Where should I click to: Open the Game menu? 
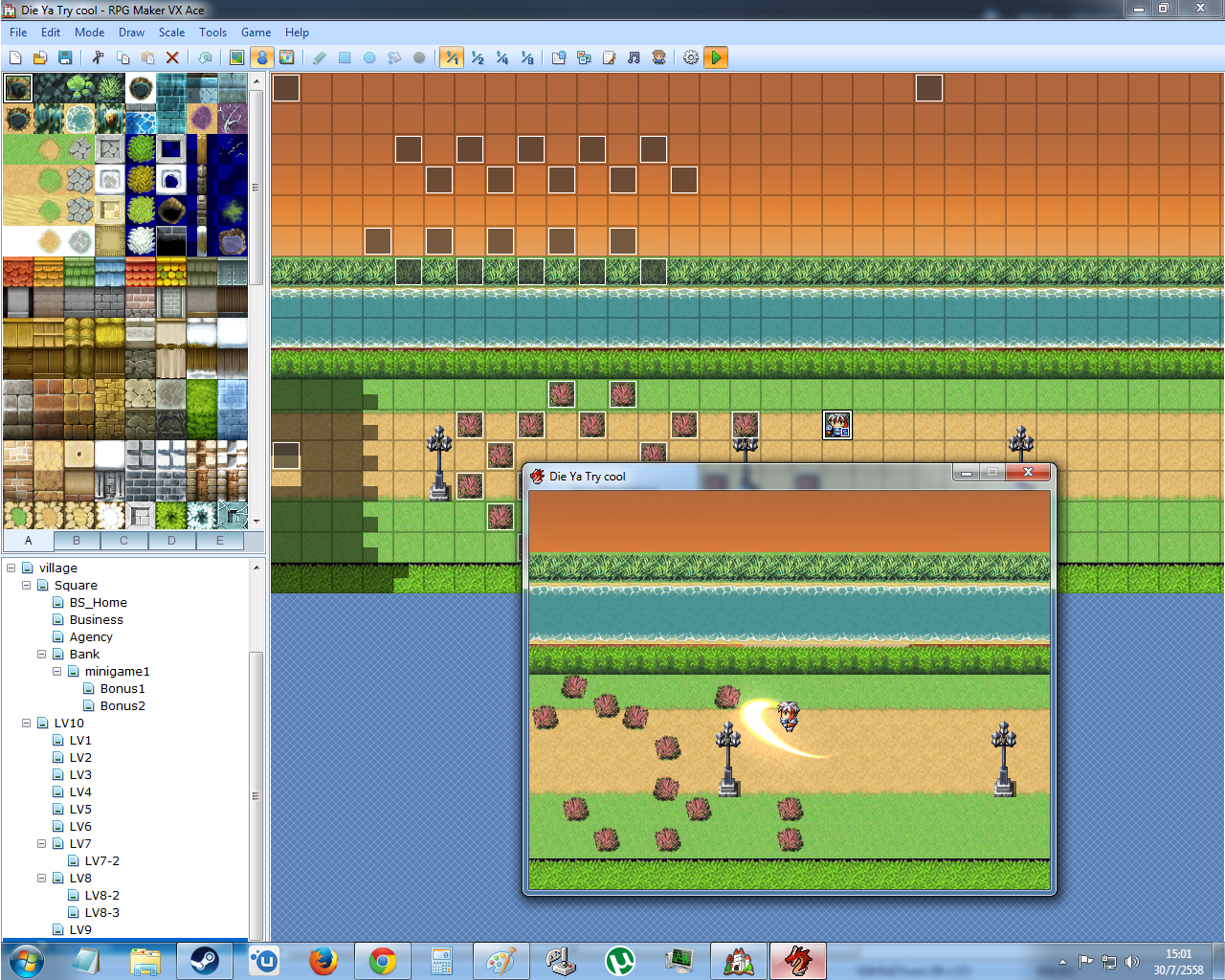click(x=256, y=33)
